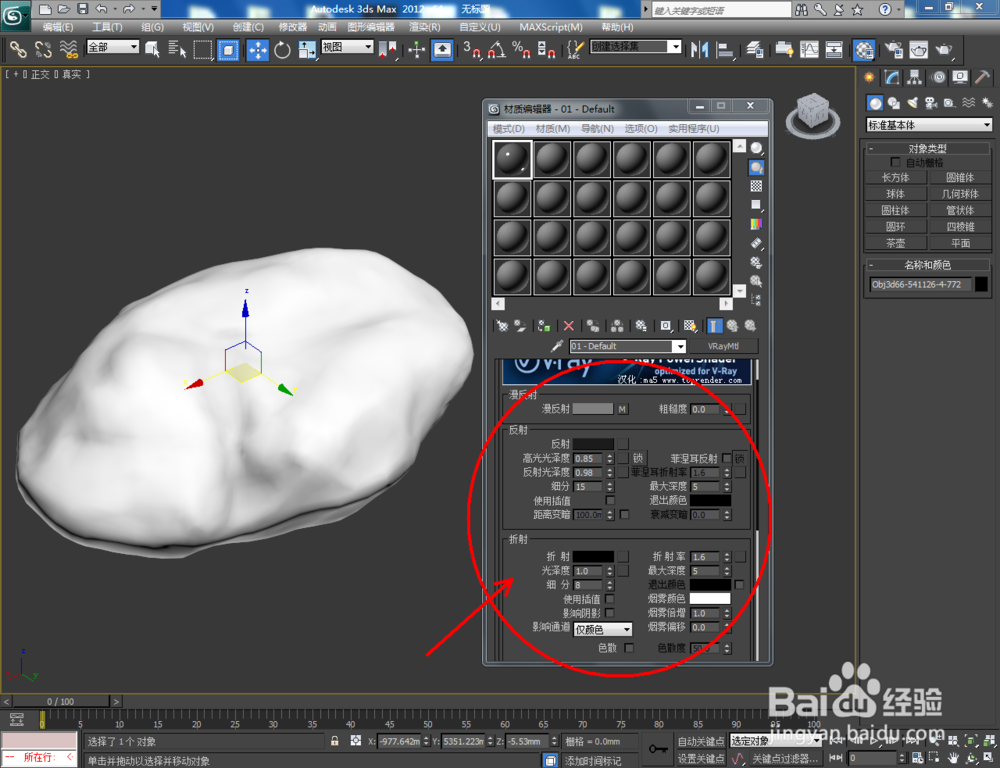Viewport: 1000px width, 768px height.
Task: Select the Link tool in main toolbar
Action: pos(18,49)
